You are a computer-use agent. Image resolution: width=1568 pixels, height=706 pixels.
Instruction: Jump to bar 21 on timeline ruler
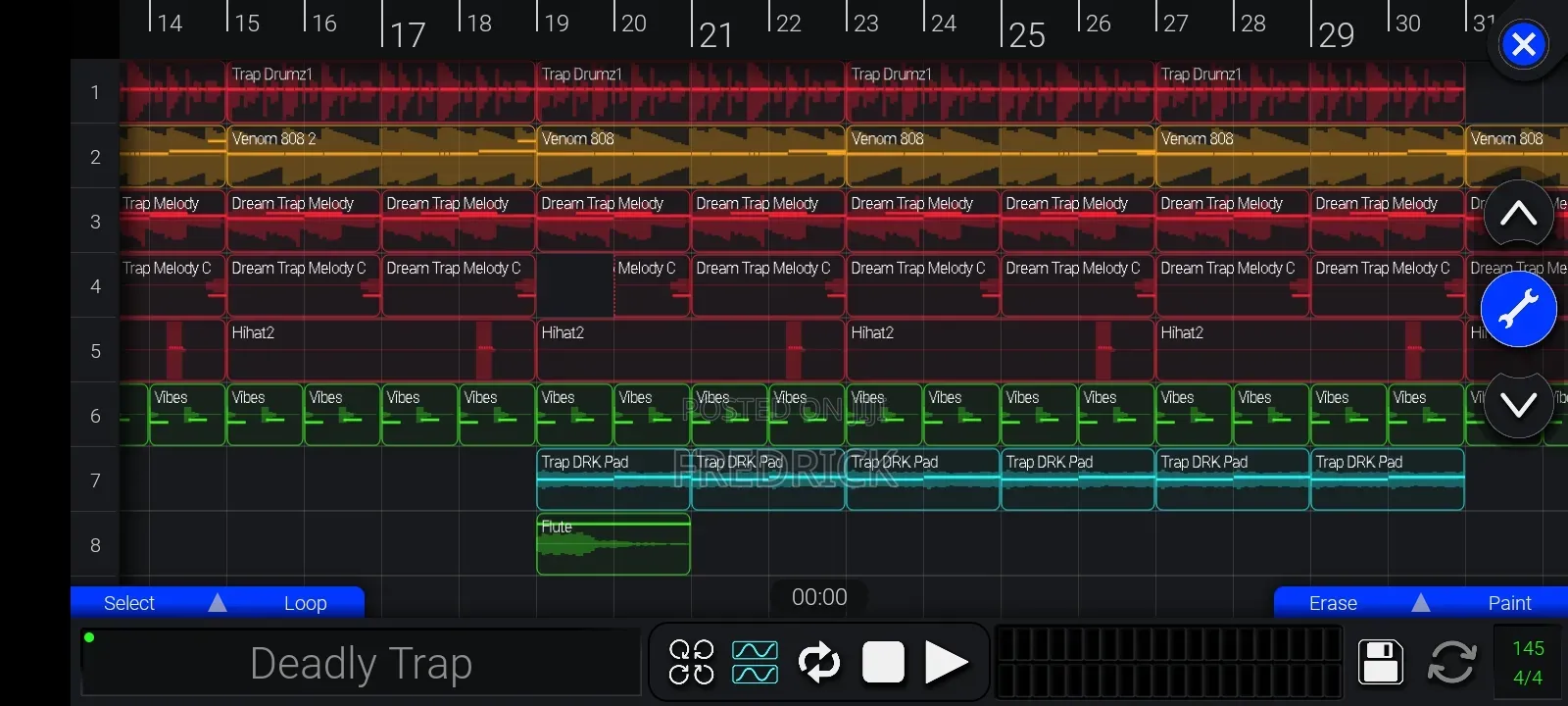715,34
